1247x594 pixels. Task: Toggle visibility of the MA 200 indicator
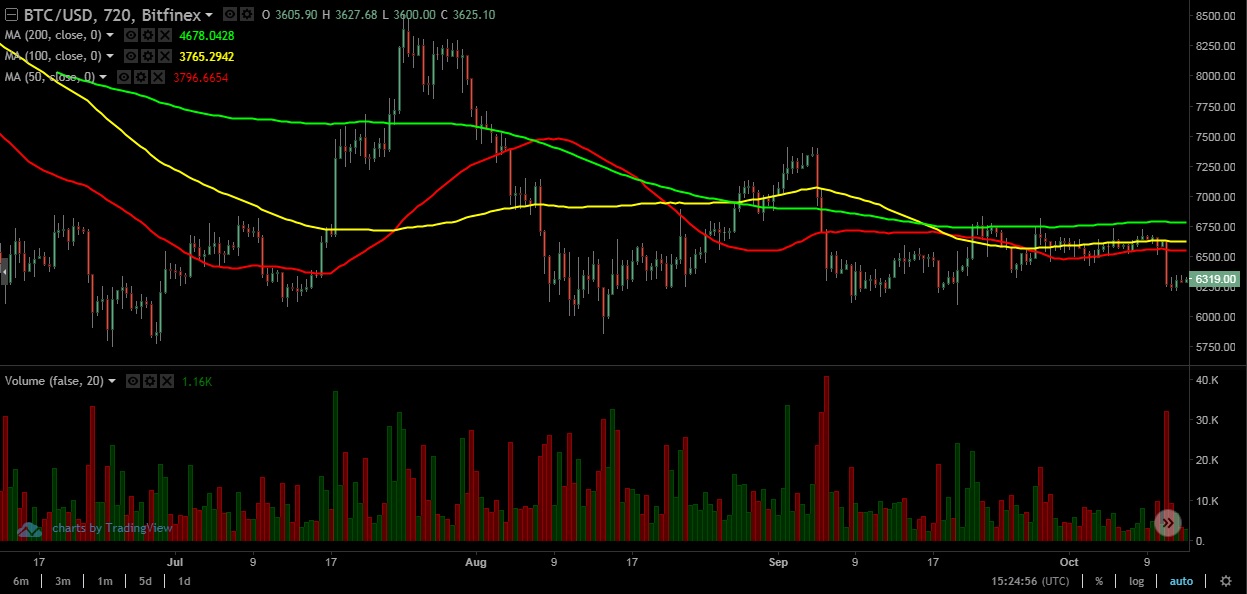(131, 35)
